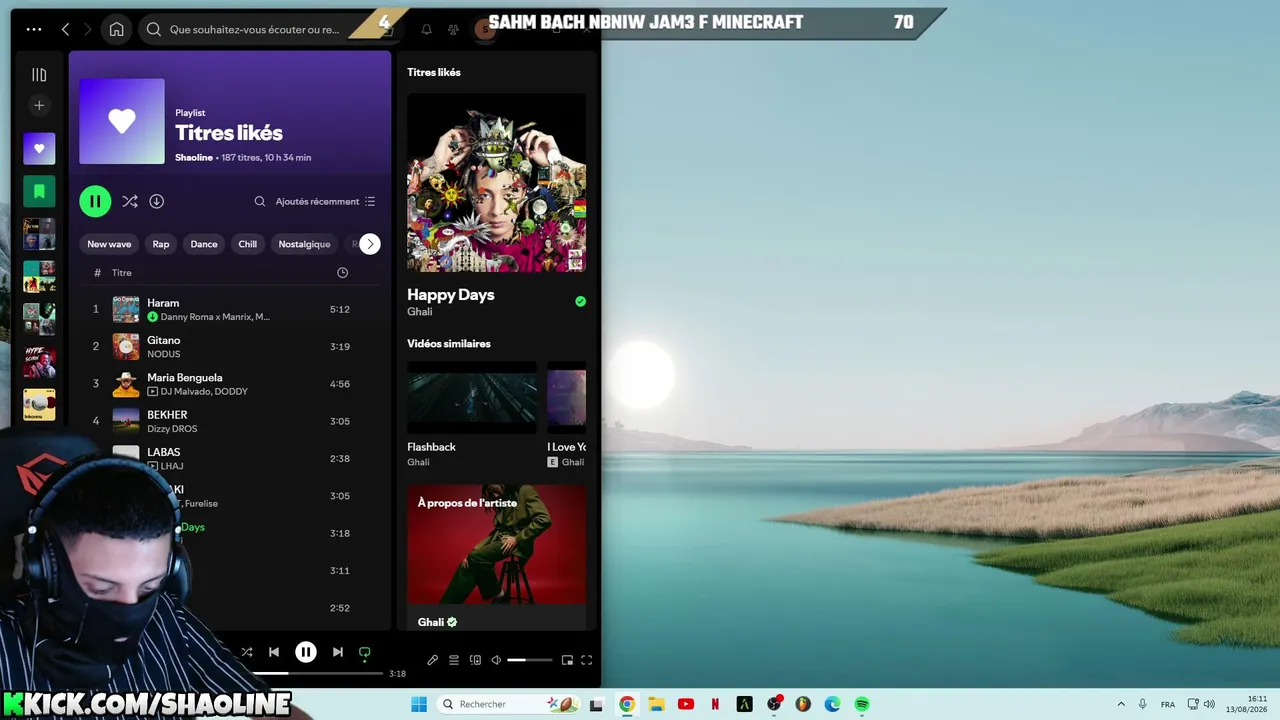Open Netflix from the taskbar
The width and height of the screenshot is (1280, 720).
click(x=715, y=704)
